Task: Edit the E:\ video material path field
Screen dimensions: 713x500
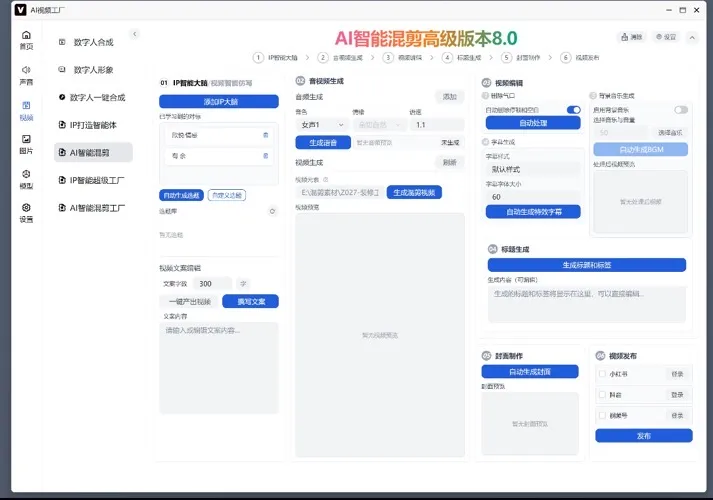Action: click(340, 193)
